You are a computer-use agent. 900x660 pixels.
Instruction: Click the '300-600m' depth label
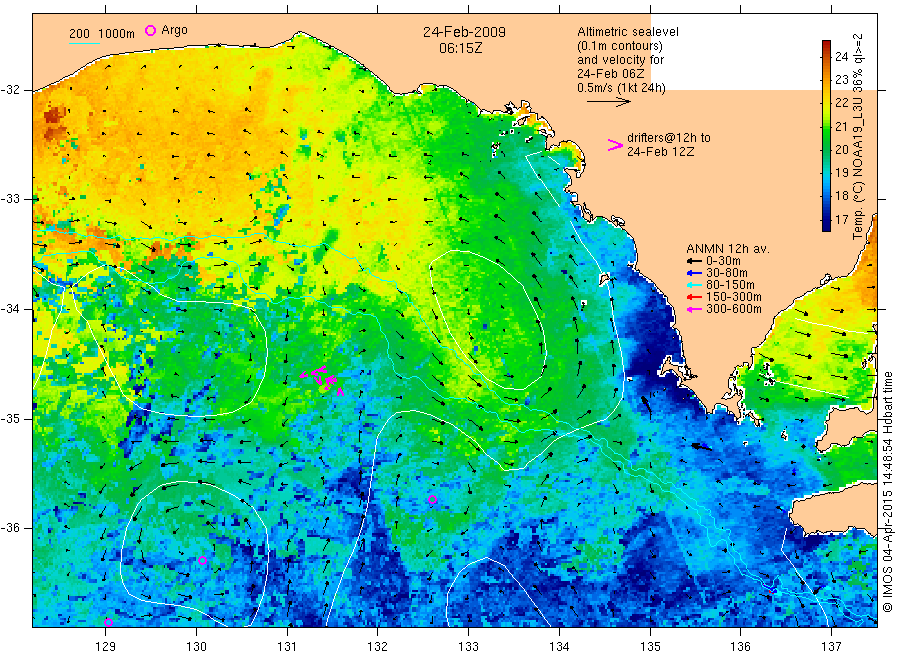click(x=734, y=309)
